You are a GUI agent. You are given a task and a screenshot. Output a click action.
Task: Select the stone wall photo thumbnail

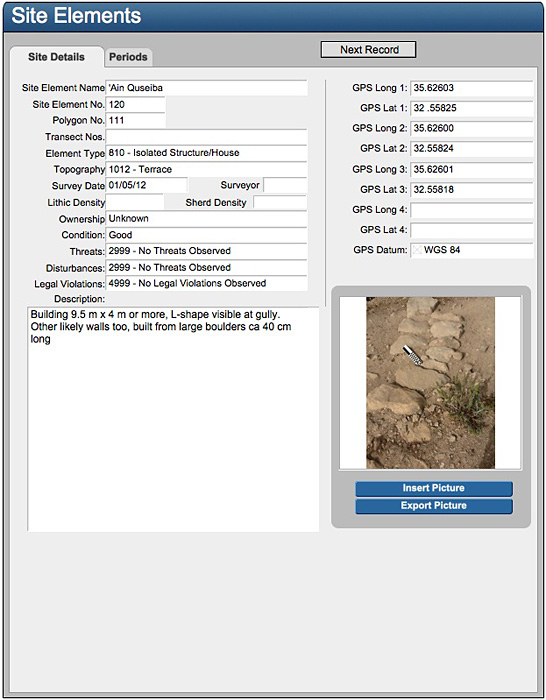click(x=430, y=383)
